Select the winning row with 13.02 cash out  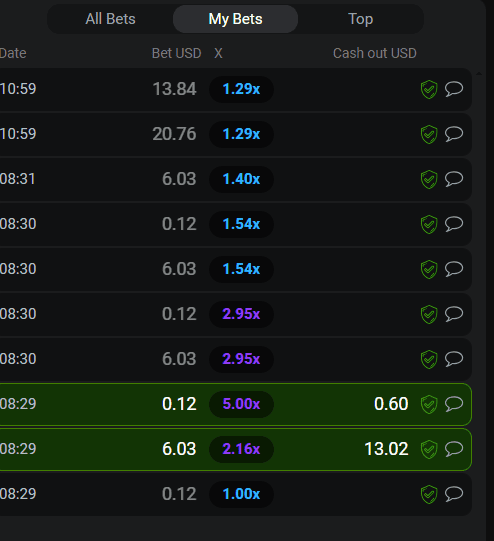click(236, 450)
